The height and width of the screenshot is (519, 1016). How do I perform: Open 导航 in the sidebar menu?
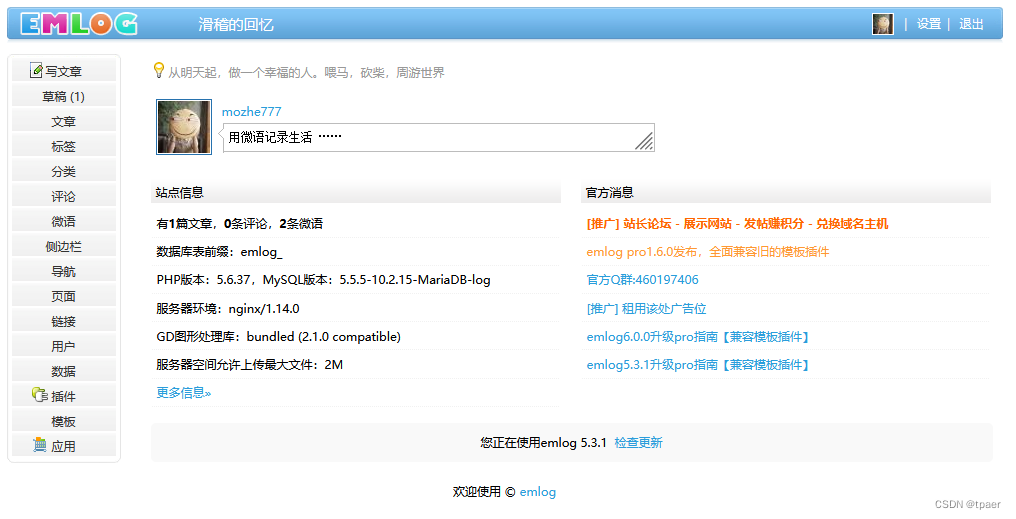[64, 271]
